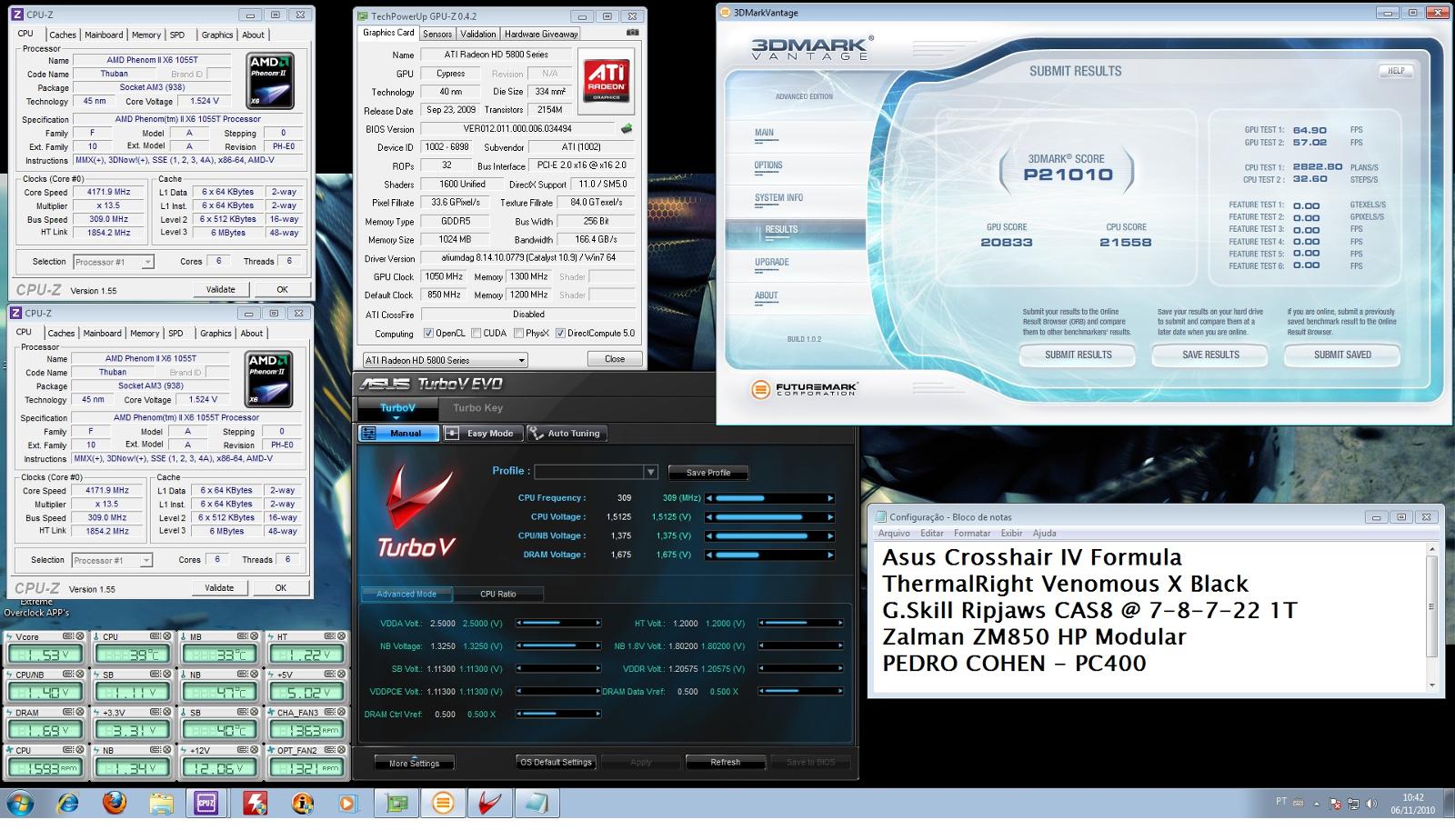Click the DRAM Voltage slider in TurboV
This screenshot has width=1455, height=840.
pos(770,555)
